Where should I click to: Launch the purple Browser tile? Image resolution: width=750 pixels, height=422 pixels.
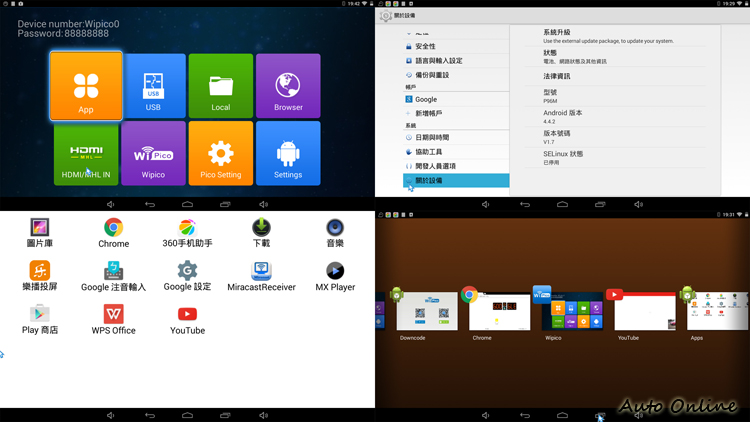288,87
